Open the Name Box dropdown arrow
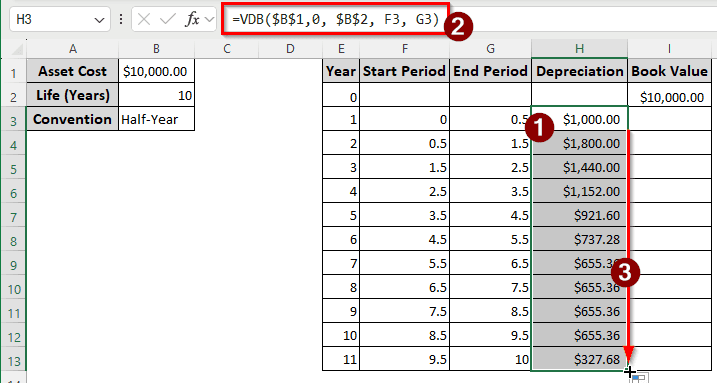The image size is (717, 383). 99,20
